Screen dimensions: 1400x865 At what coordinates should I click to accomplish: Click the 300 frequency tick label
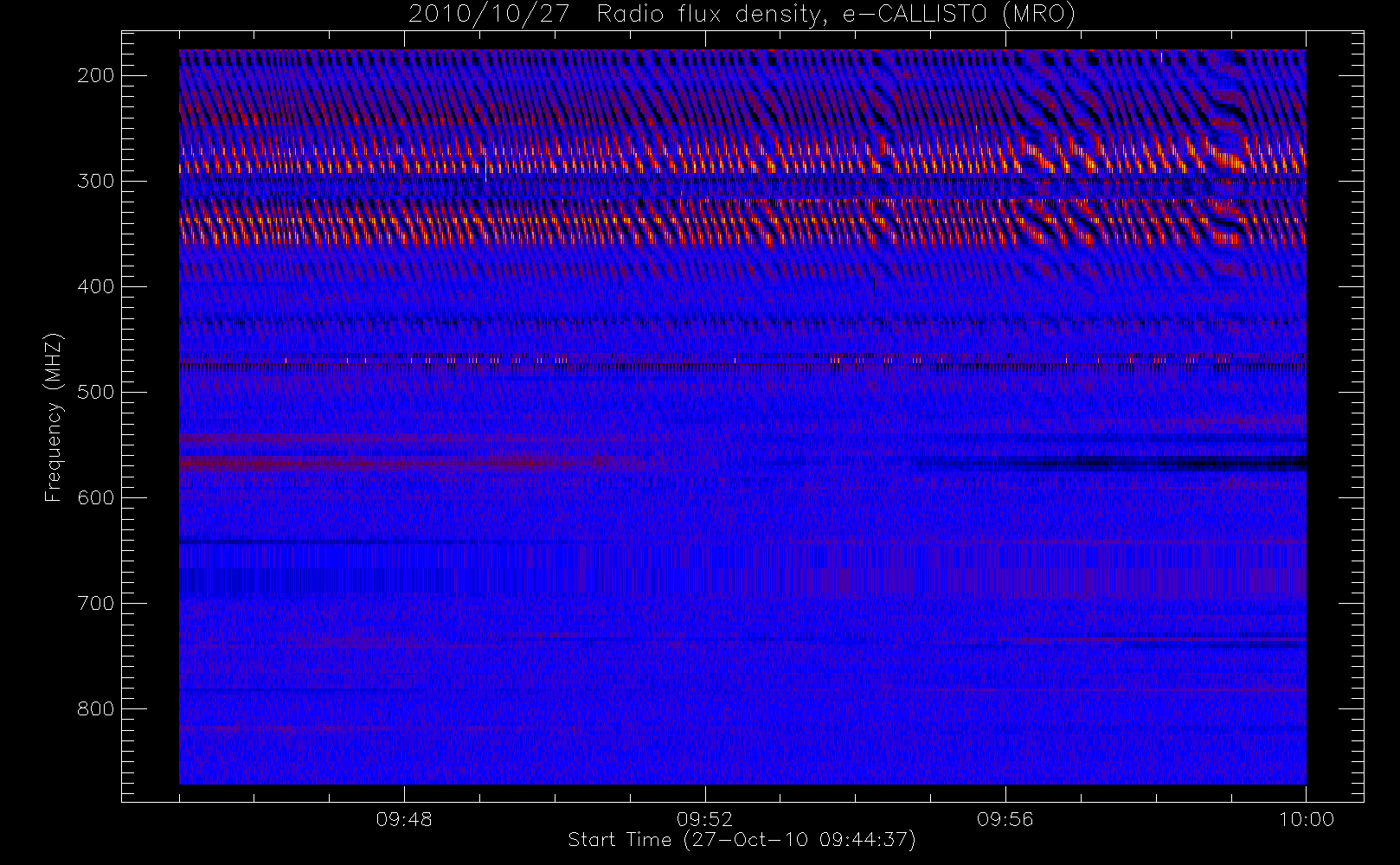[96, 181]
